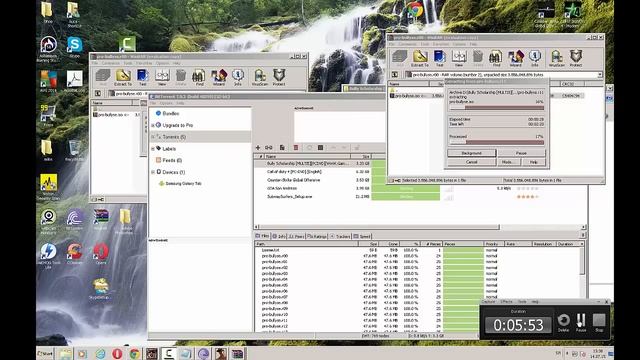Click VirusScan in the right WinRAR window
The width and height of the screenshot is (640, 360).
[x=556, y=58]
